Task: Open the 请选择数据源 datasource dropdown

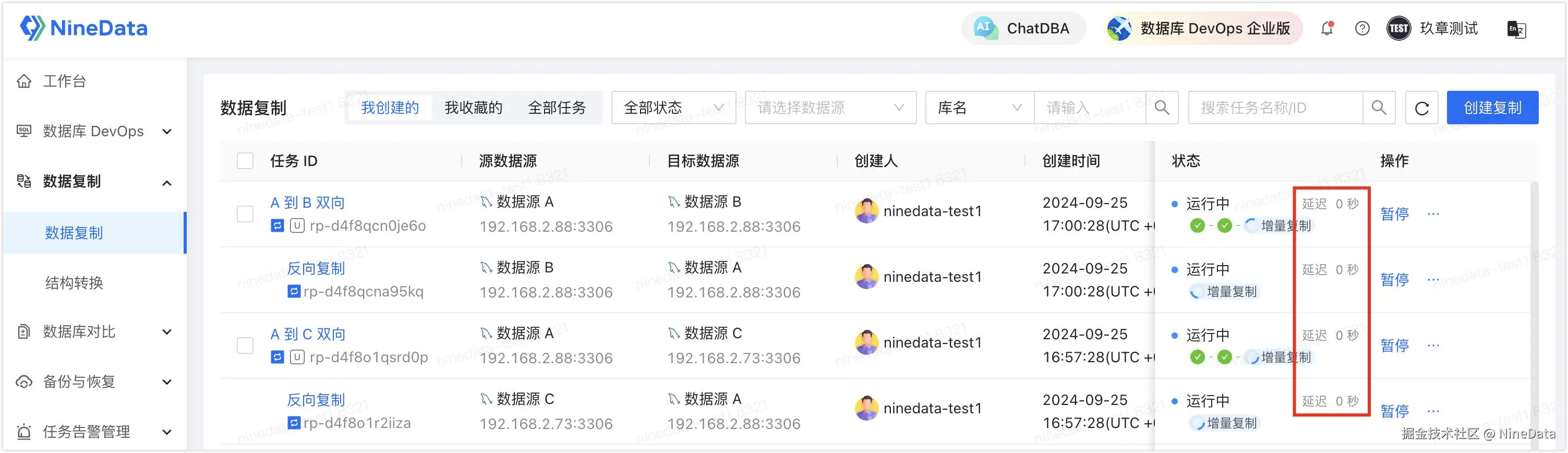Action: coord(830,108)
